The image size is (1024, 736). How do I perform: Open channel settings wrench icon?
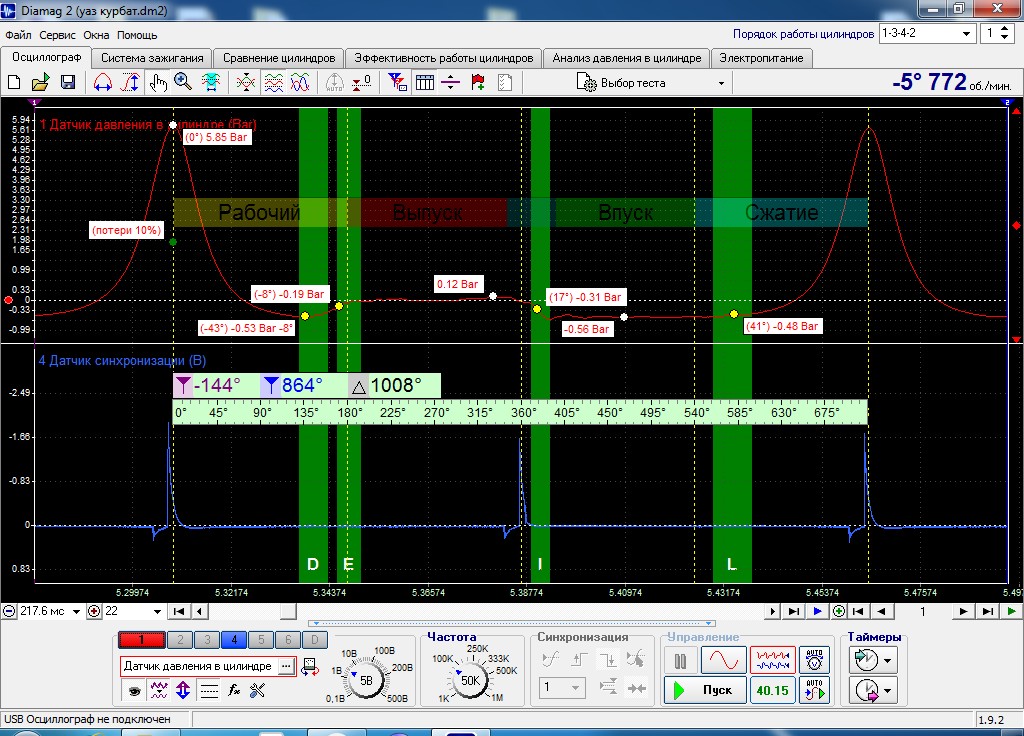[x=257, y=690]
